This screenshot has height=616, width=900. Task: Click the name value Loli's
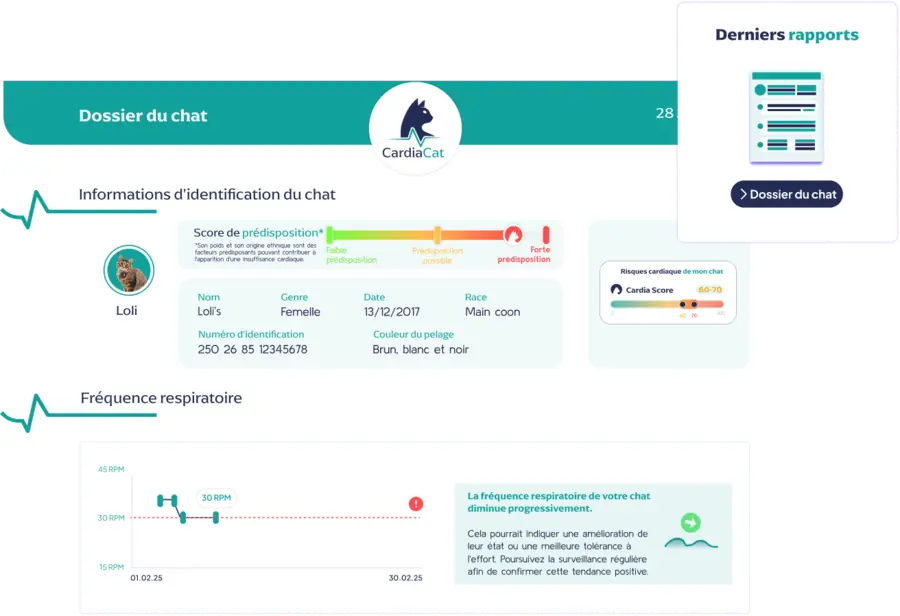click(x=209, y=312)
